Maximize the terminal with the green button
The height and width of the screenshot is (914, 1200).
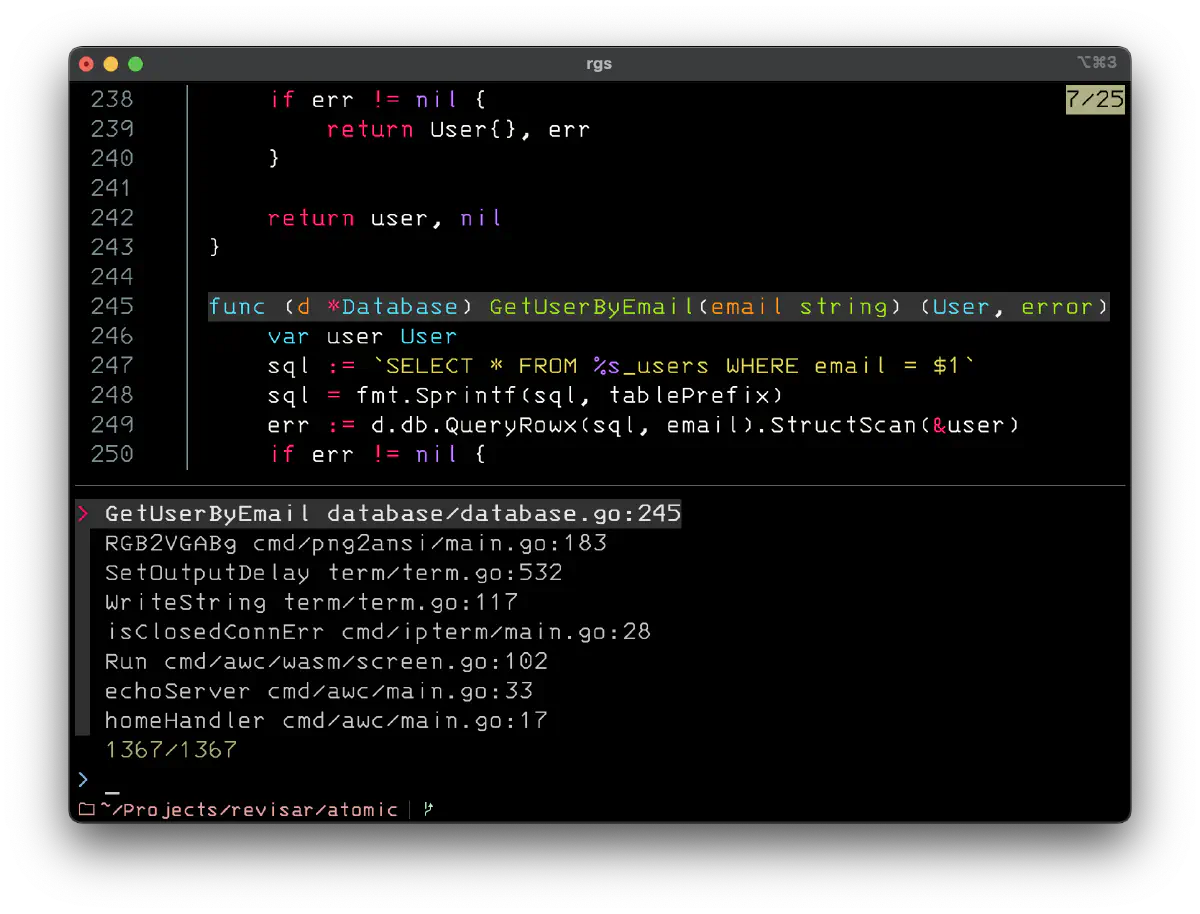coord(136,64)
